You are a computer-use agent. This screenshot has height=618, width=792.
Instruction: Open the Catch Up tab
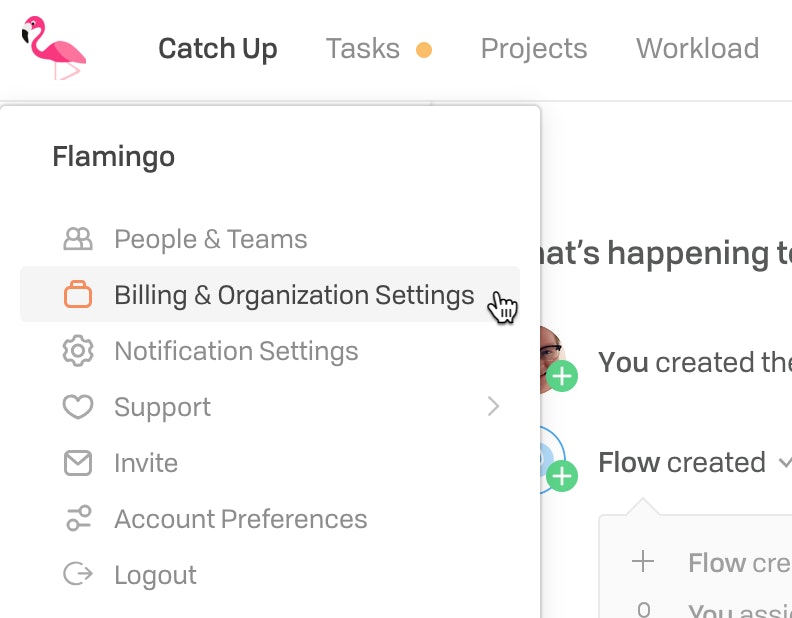tap(218, 49)
